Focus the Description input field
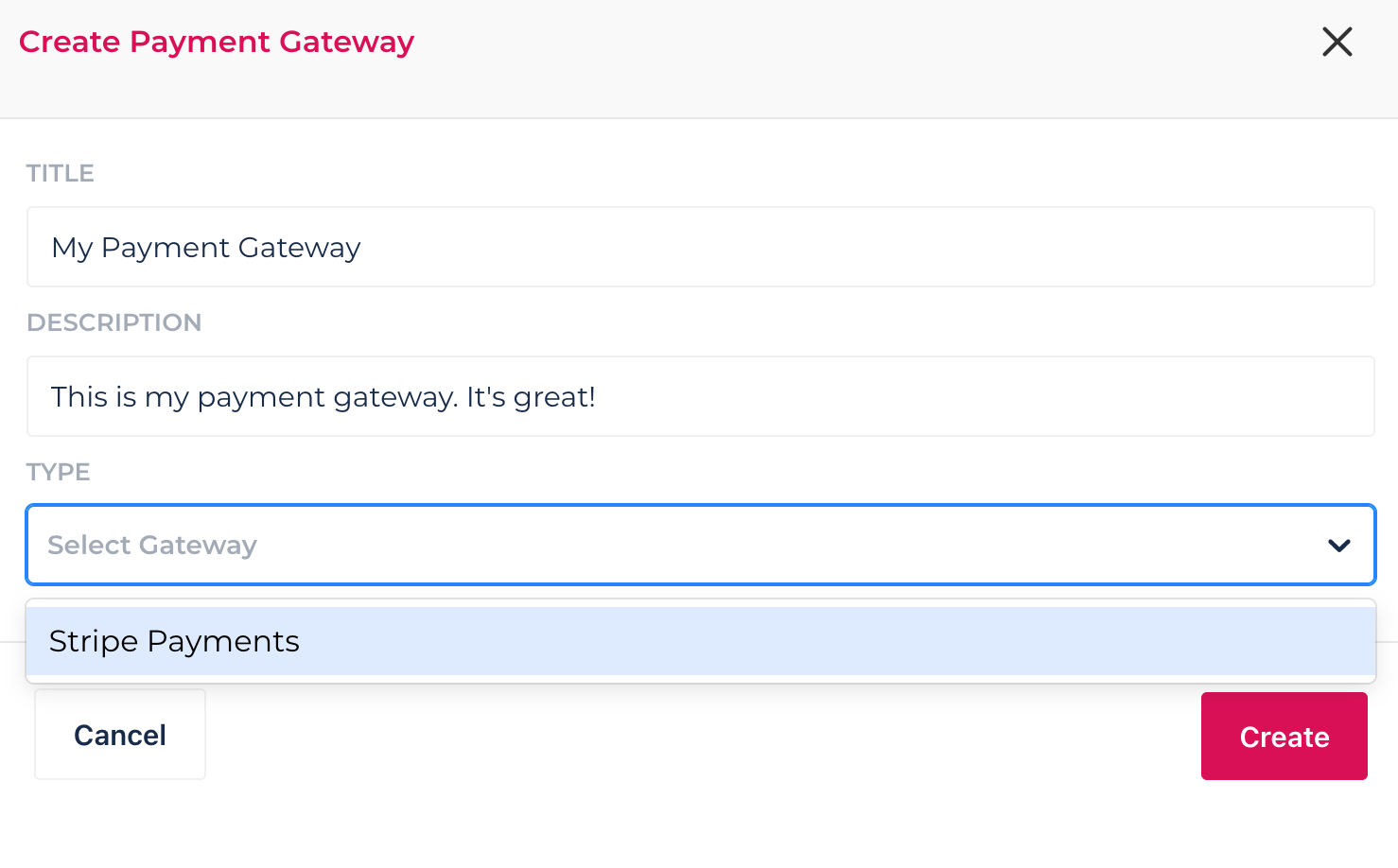This screenshot has height=868, width=1398. 700,396
